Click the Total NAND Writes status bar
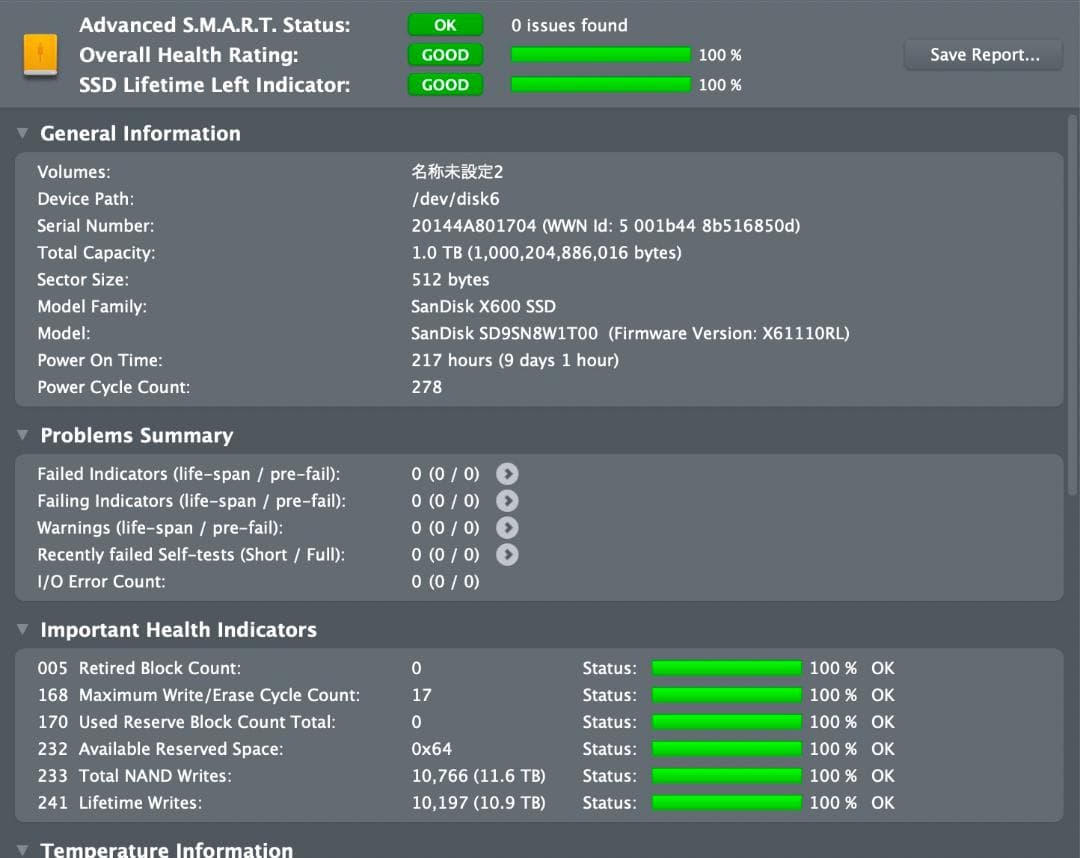The height and width of the screenshot is (858, 1080). 727,775
